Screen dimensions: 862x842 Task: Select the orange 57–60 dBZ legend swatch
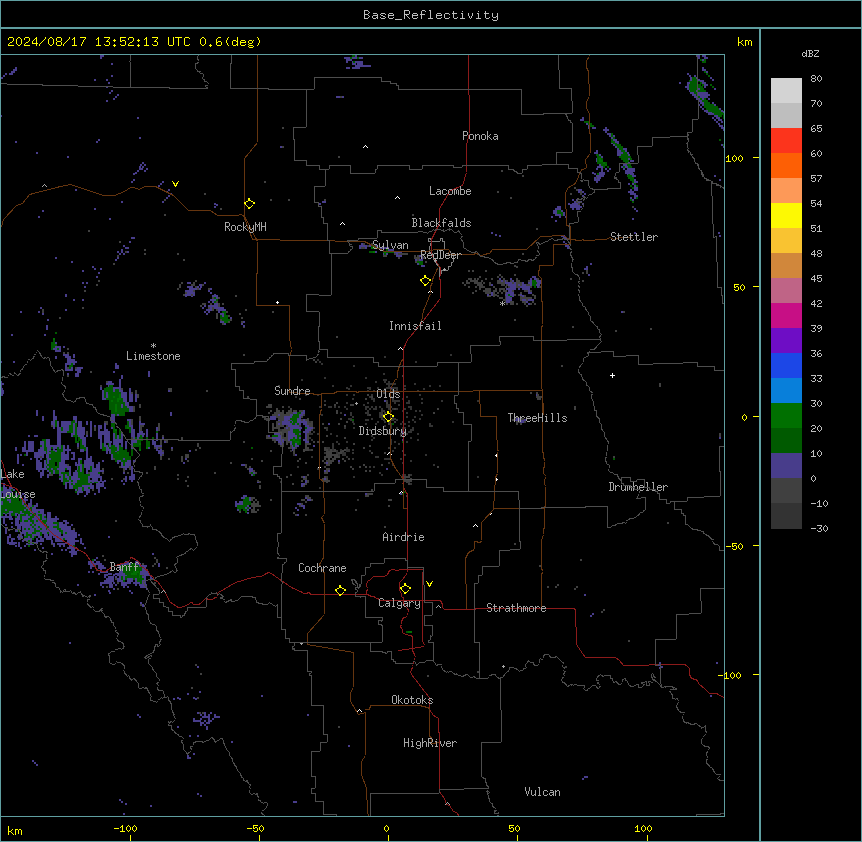click(x=786, y=165)
